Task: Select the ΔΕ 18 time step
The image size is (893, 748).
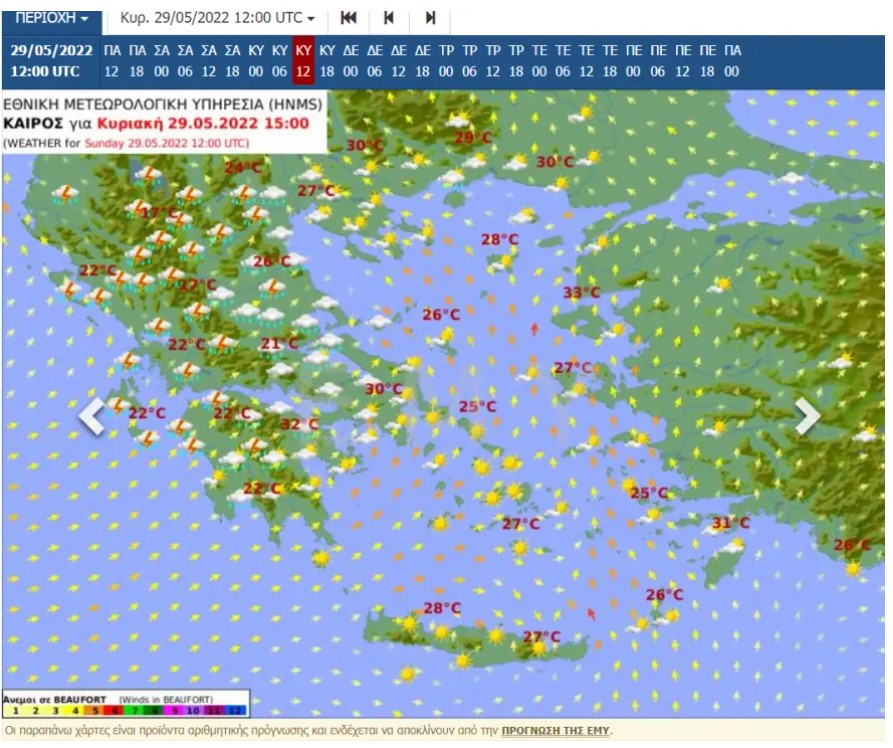Action: click(x=423, y=61)
